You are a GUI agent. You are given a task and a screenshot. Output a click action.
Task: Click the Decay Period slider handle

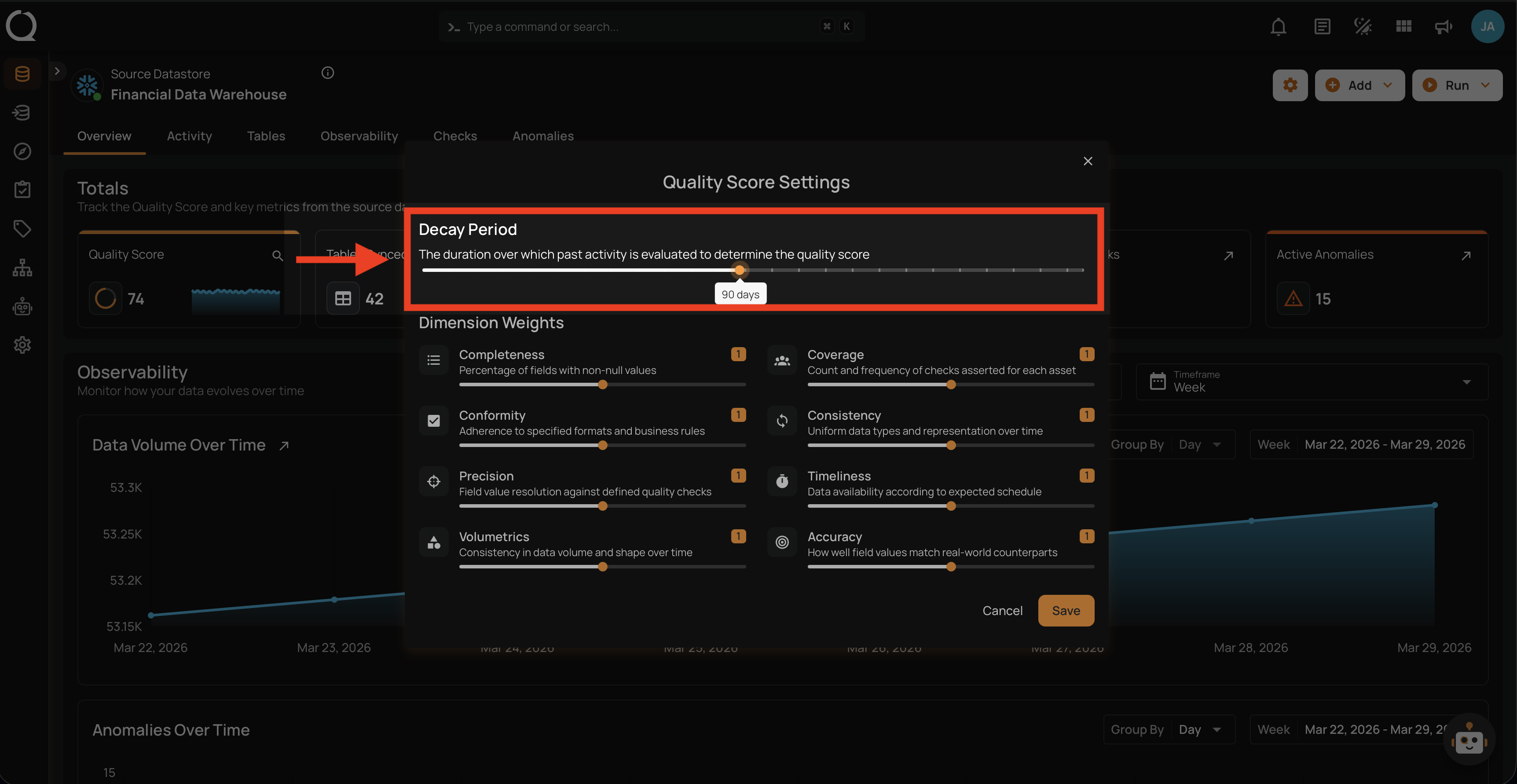pos(740,271)
